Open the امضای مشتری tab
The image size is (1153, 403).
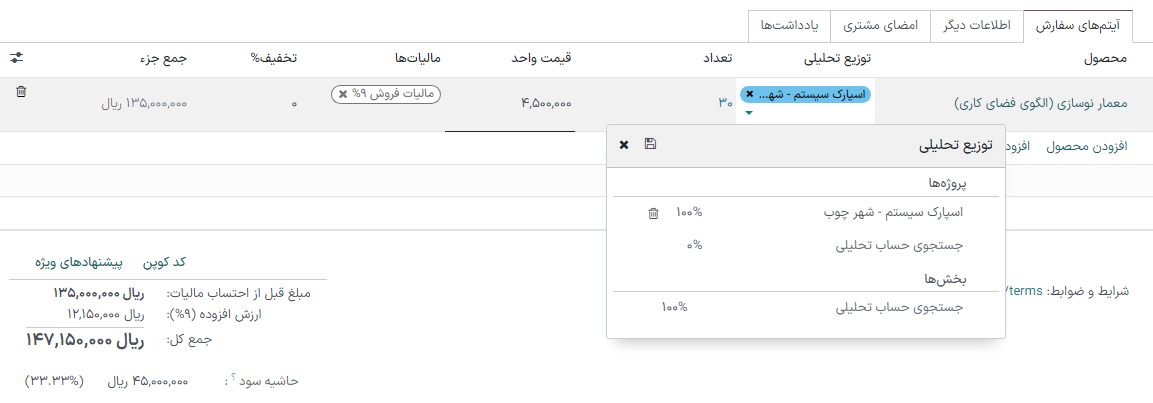[881, 26]
